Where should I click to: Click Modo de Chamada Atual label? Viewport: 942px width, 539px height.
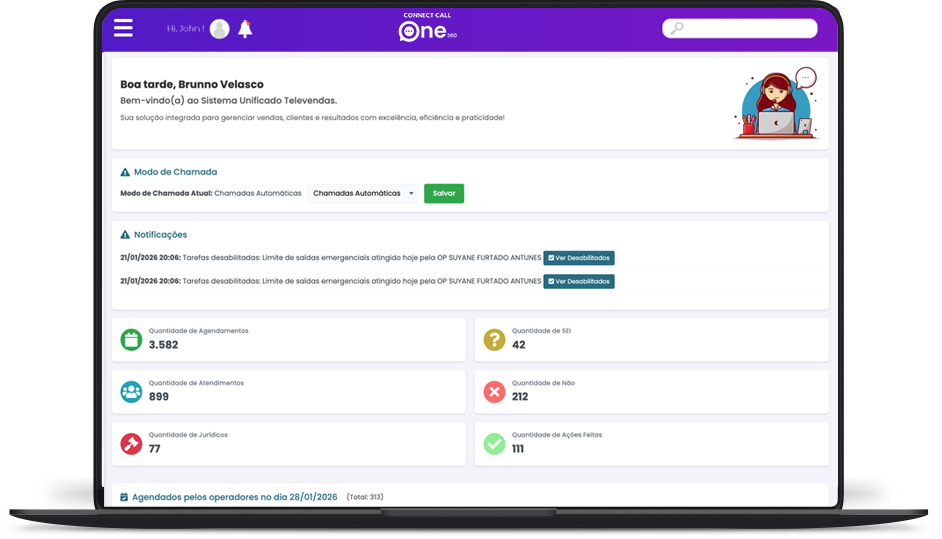point(166,193)
